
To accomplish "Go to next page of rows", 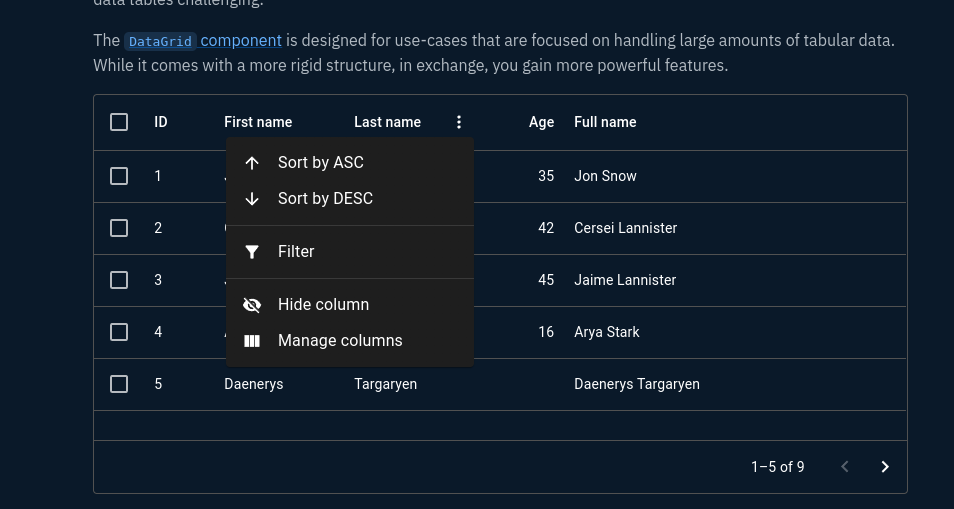I will (x=885, y=466).
